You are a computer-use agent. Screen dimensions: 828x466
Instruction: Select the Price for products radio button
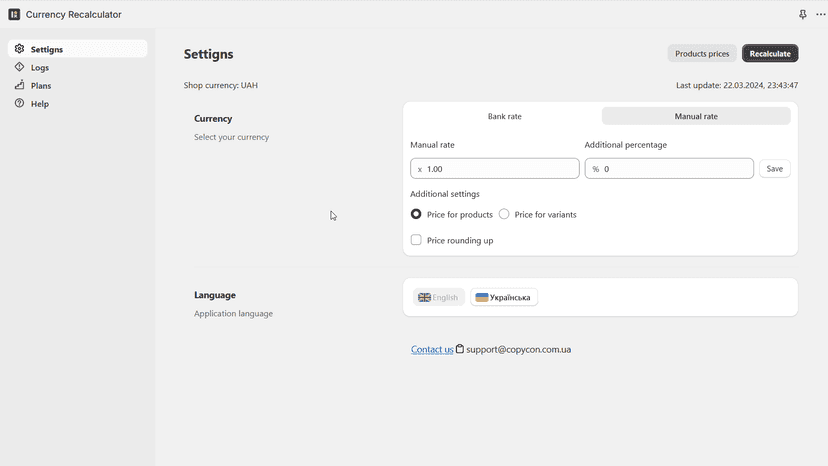416,214
